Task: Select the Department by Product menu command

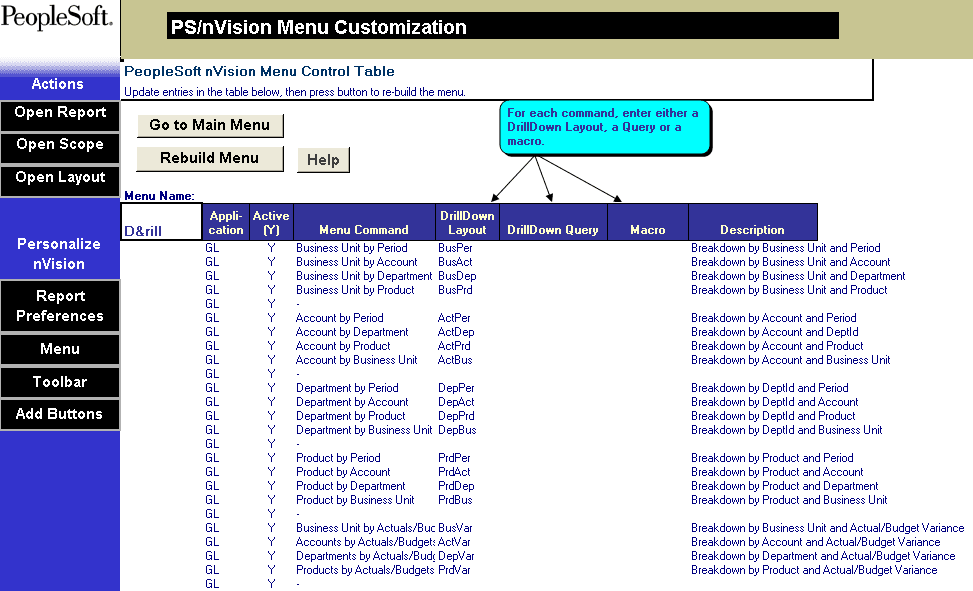Action: 348,415
